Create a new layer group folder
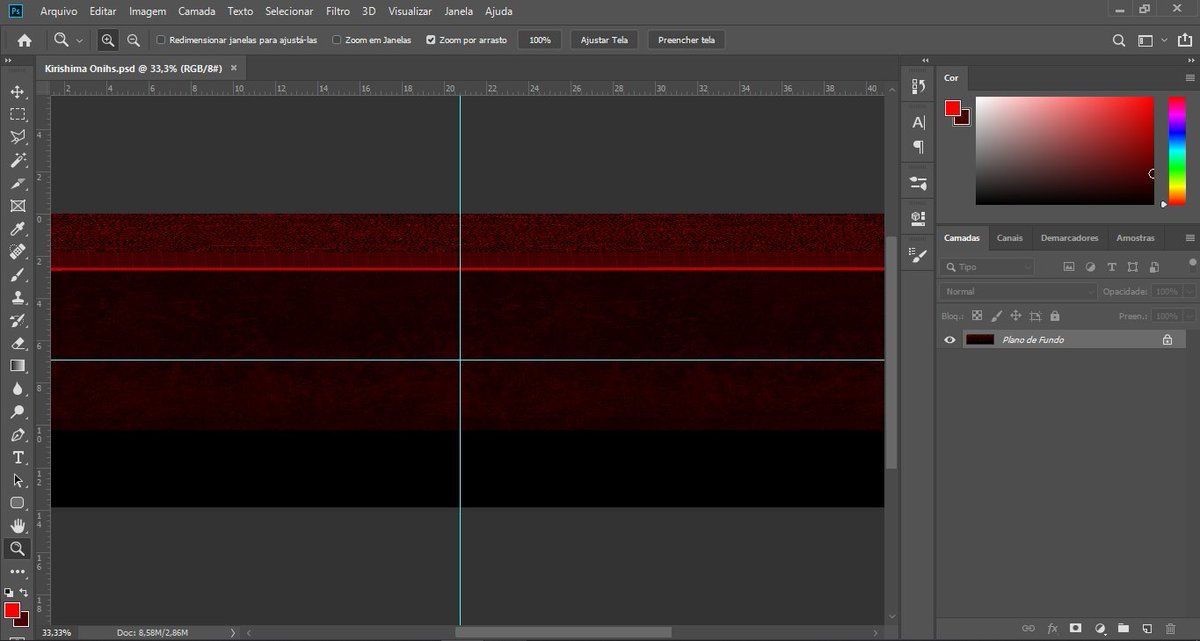The image size is (1200, 641). 1124,628
